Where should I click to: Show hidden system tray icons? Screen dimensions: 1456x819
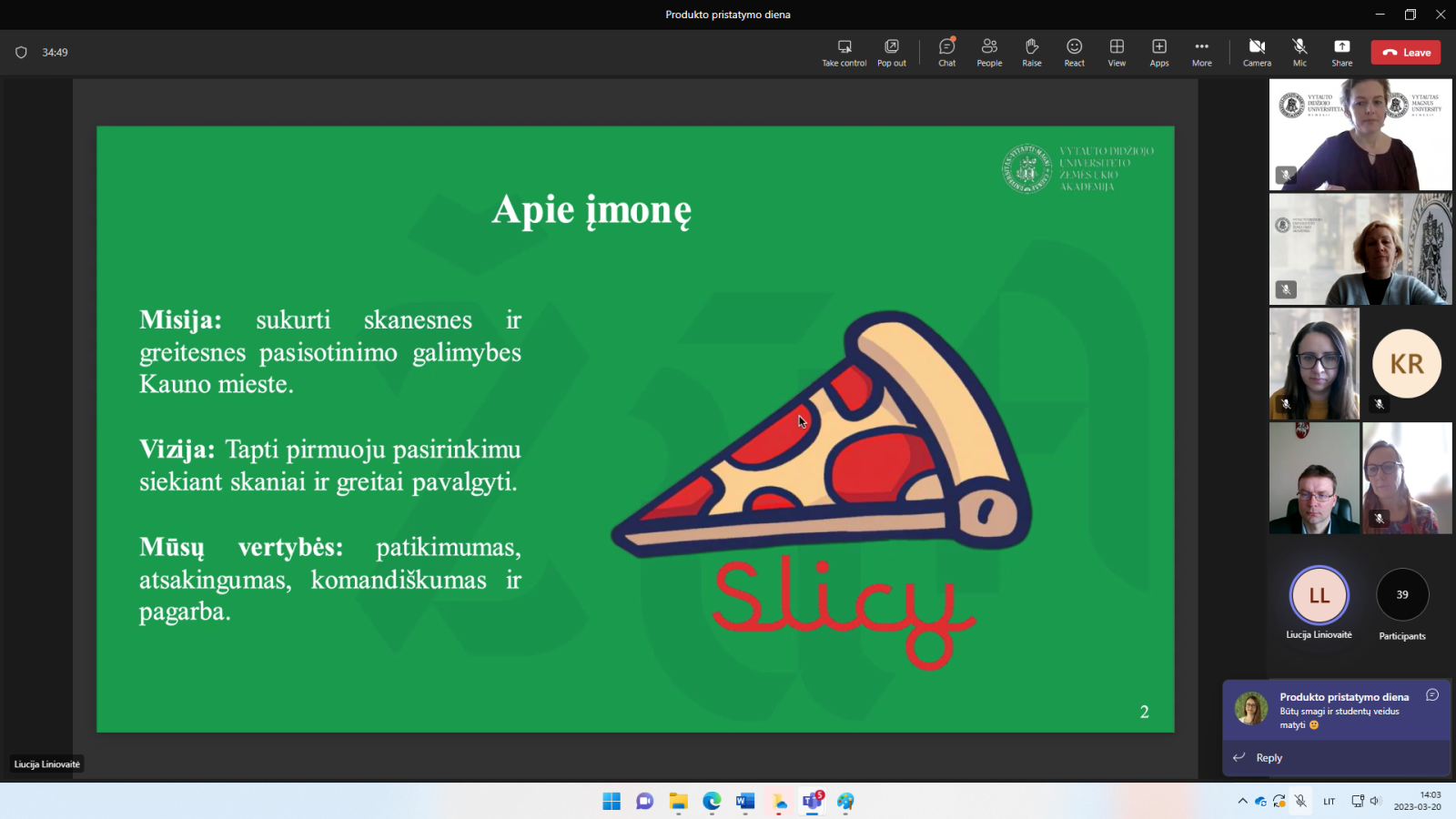(x=1242, y=801)
